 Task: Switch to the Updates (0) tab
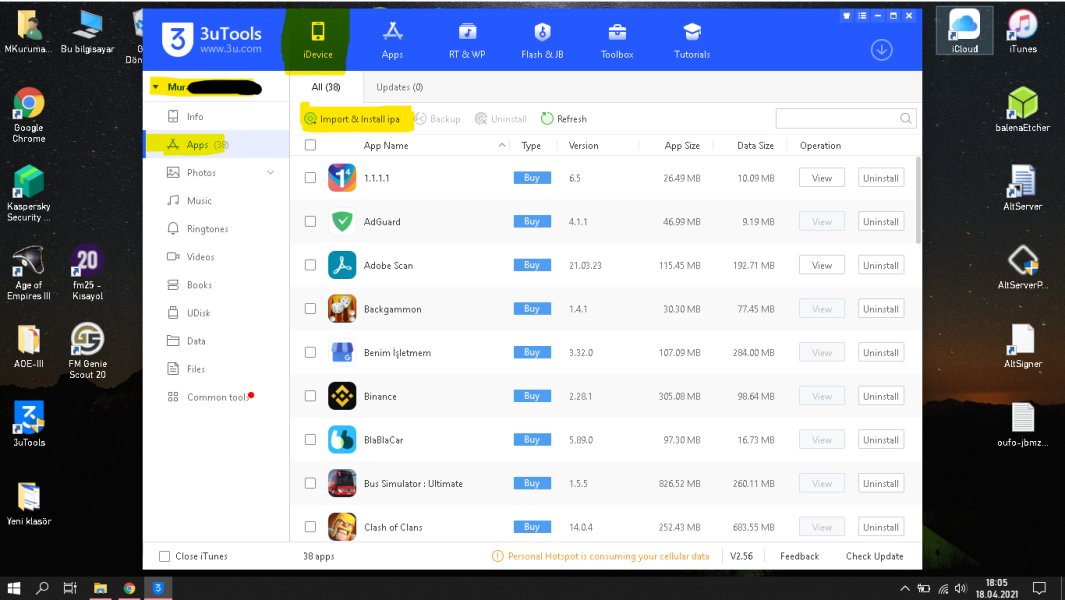(399, 88)
